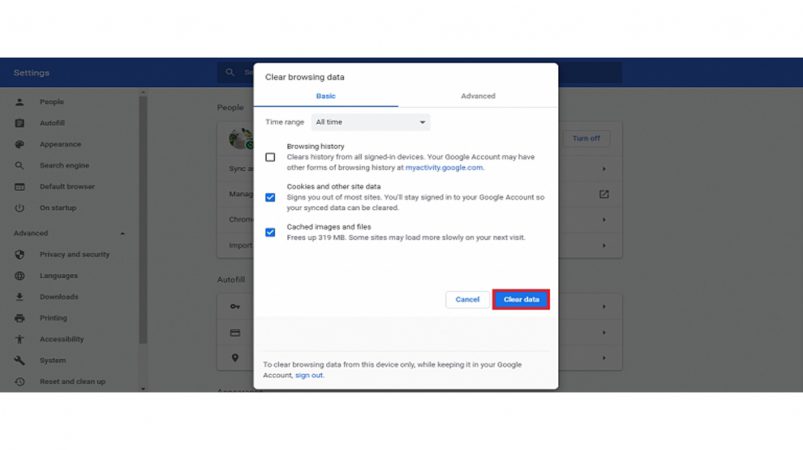803x450 pixels.
Task: Select the Appearance palette icon
Action: [19, 144]
